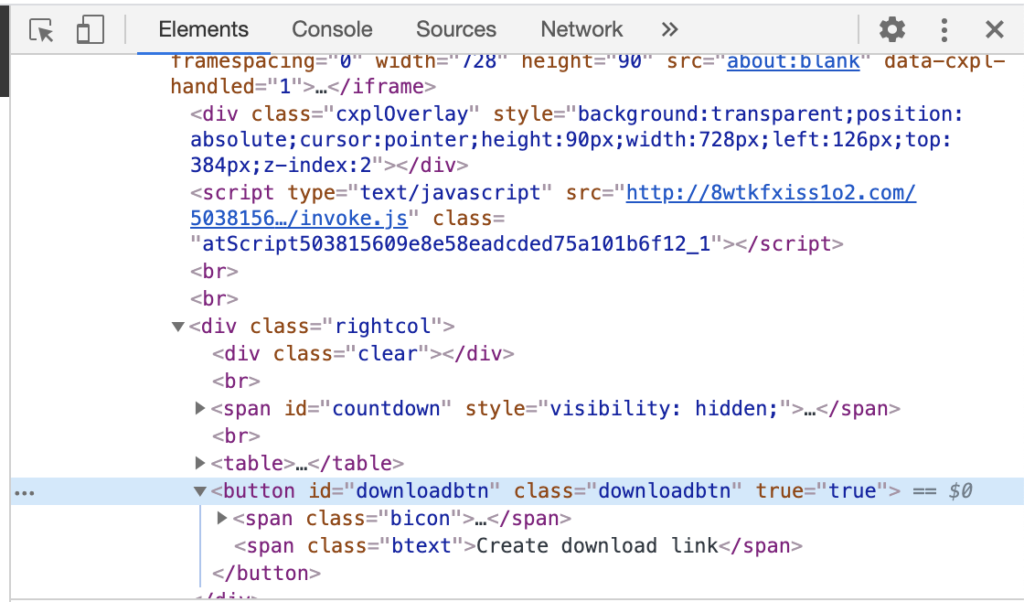Screen dimensions: 1024x602
Task: Open the three-dot DevTools menu
Action: (x=944, y=30)
